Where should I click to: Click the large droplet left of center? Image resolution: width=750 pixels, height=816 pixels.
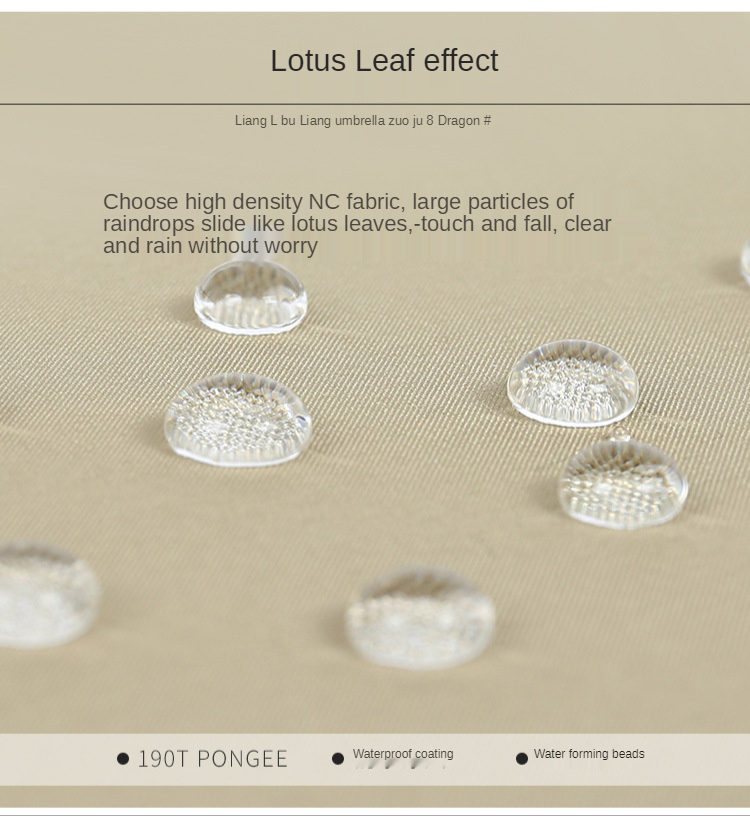(238, 420)
